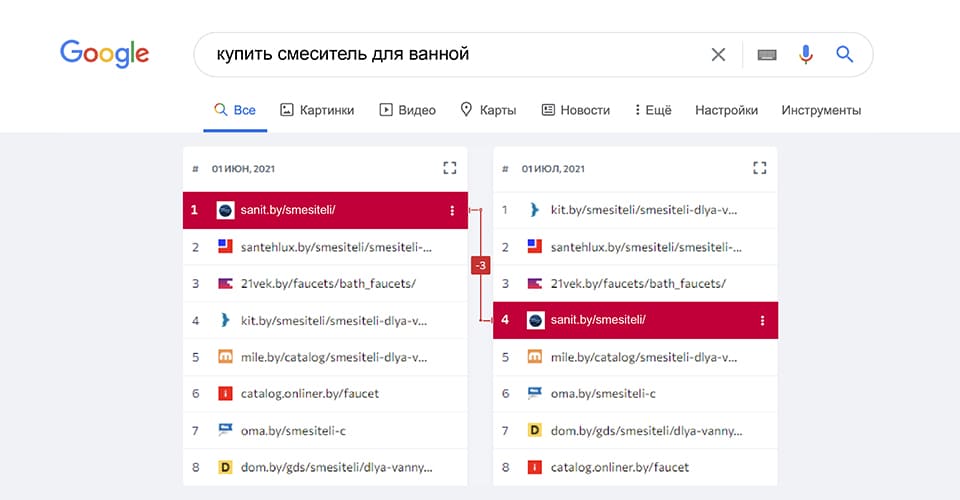
Task: Click the catalog.onliner.by favicon in July list
Action: click(x=534, y=468)
